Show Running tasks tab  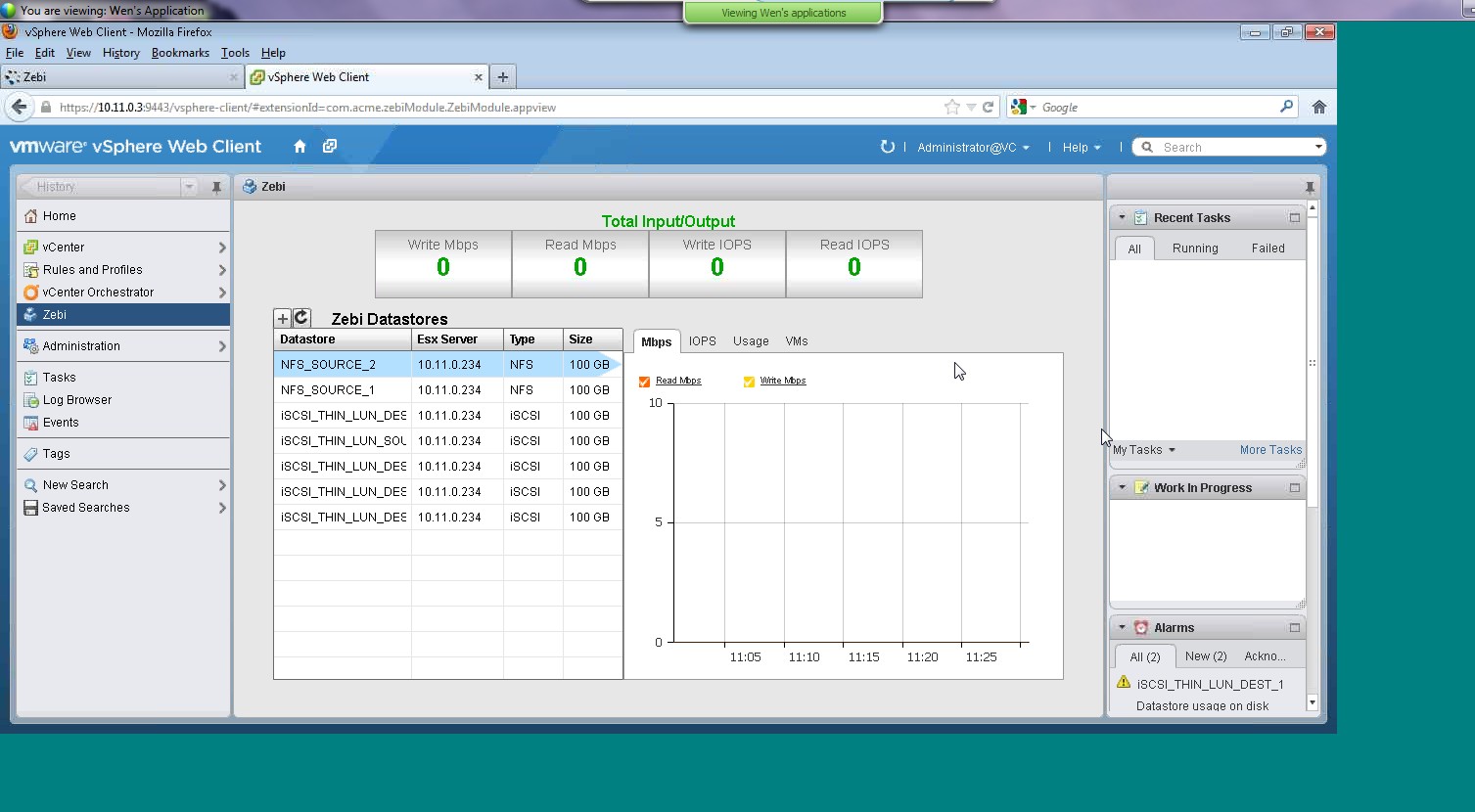[1195, 248]
